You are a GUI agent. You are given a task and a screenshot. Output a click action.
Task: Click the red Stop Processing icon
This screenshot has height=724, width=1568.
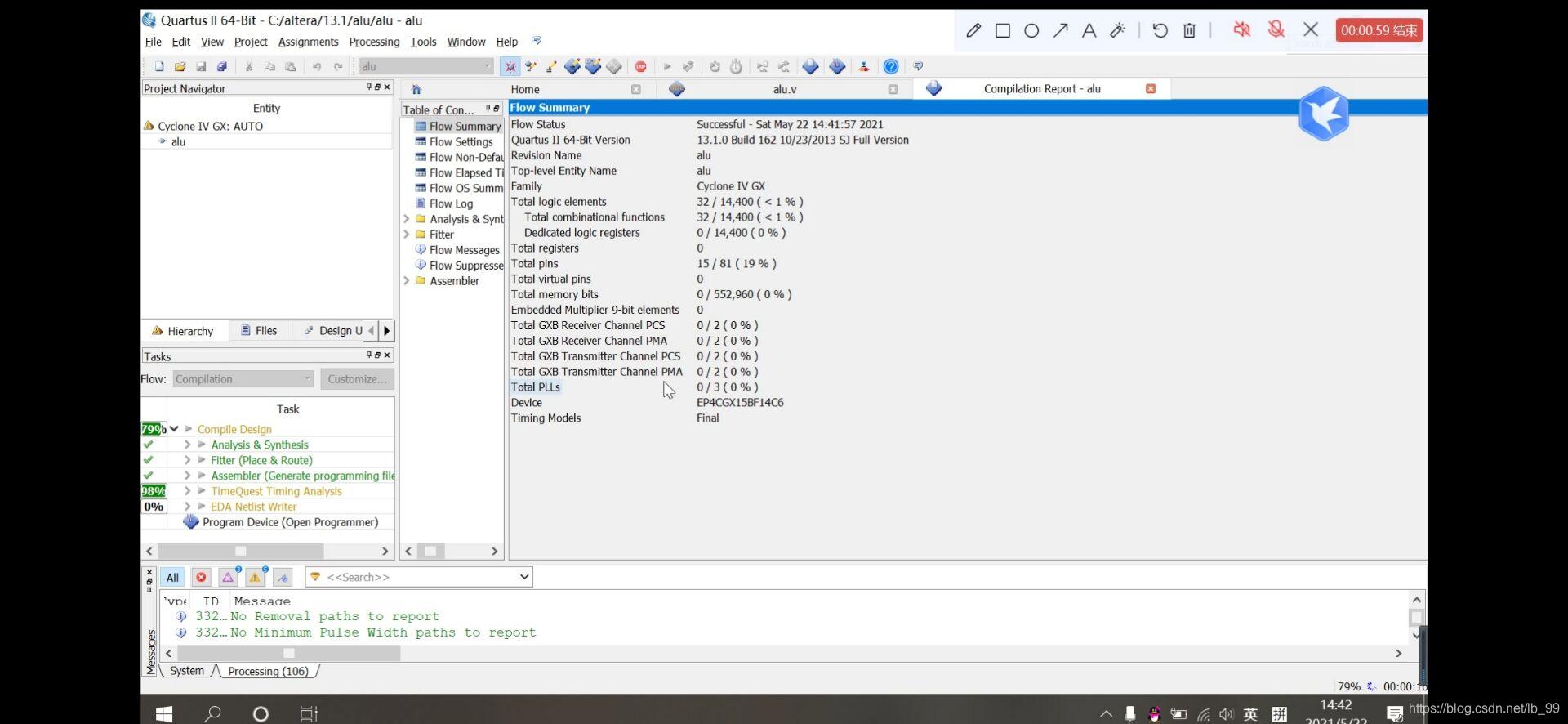(641, 66)
